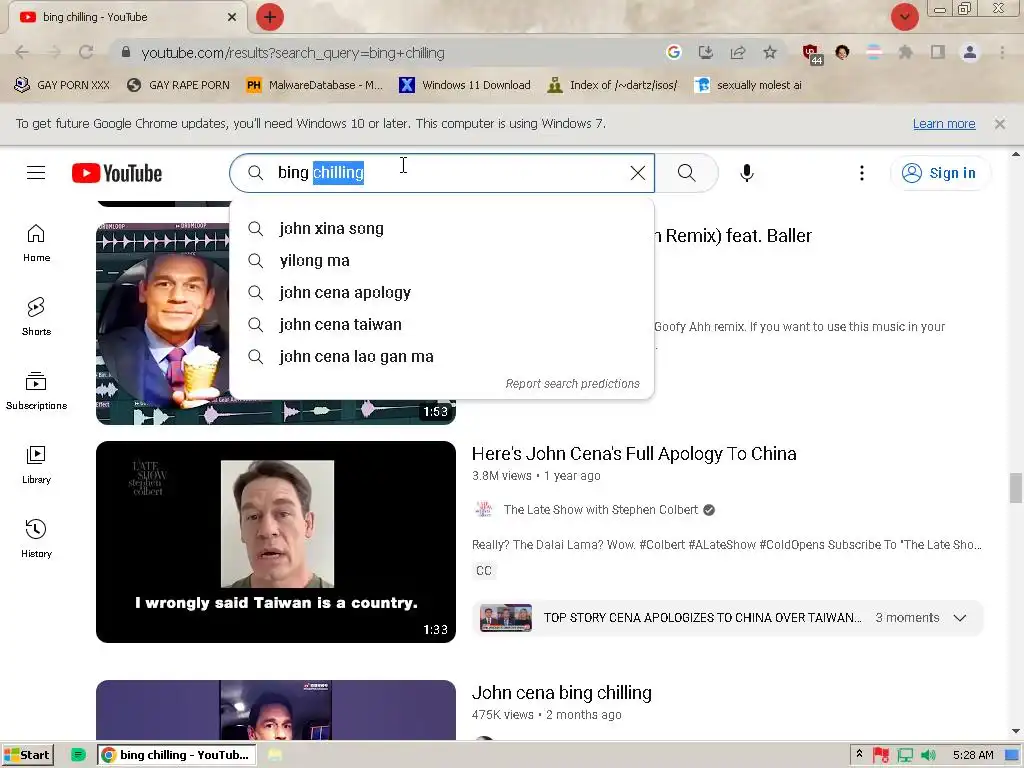Click the CC closed captions badge

(x=484, y=571)
